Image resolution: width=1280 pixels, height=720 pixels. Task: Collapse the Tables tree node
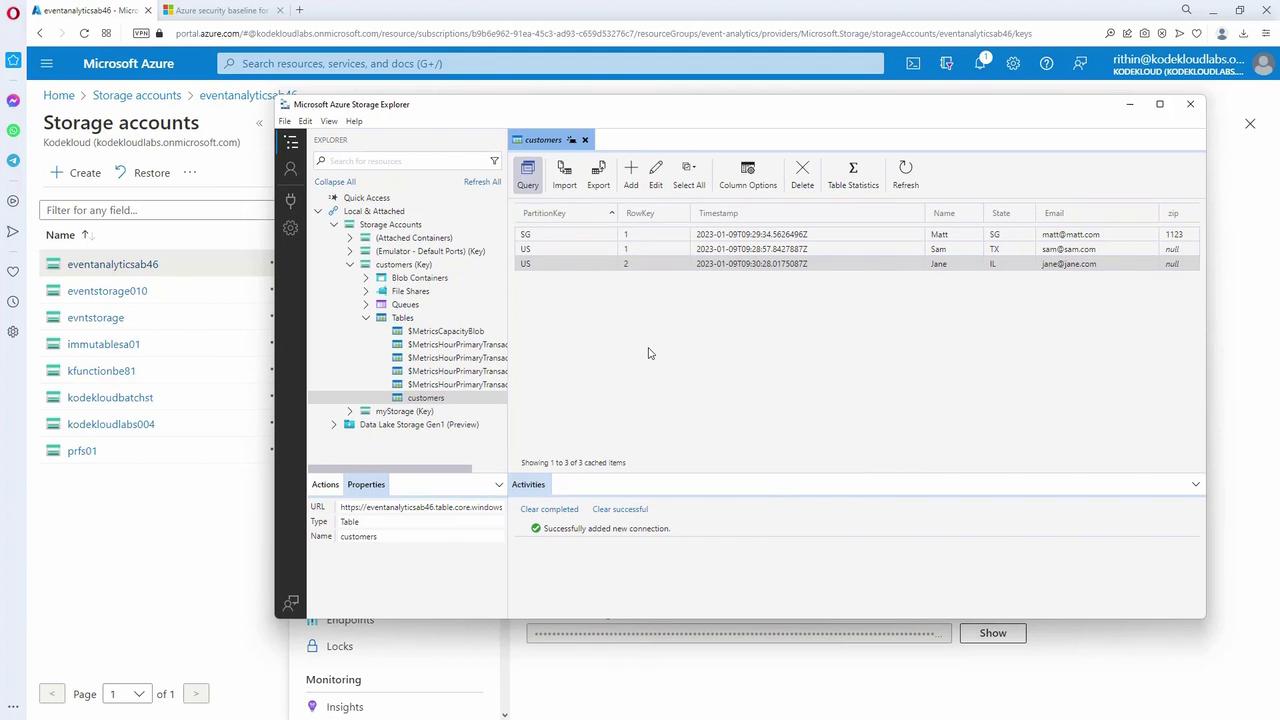pos(366,318)
